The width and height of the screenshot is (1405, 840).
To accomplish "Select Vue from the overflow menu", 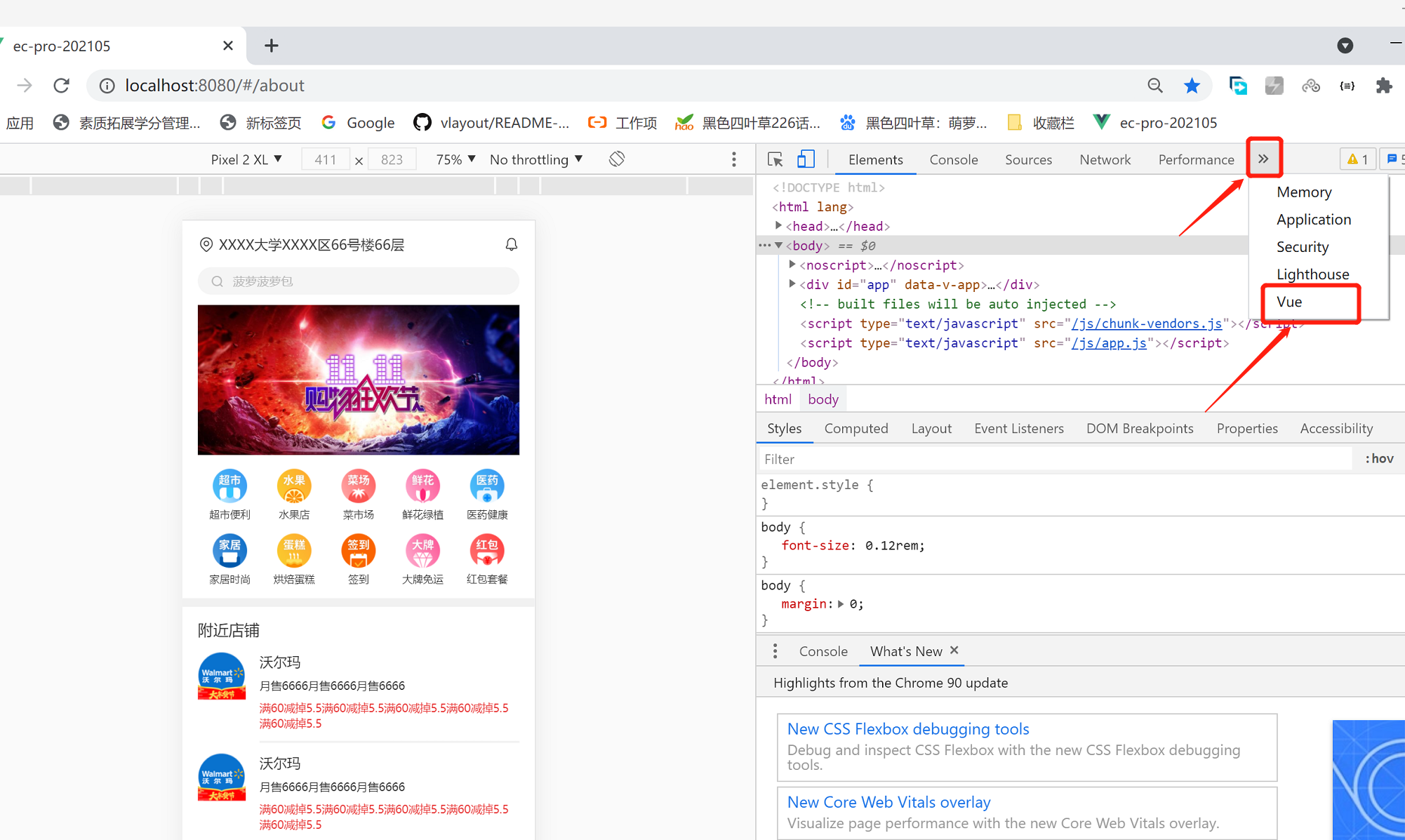I will (1289, 302).
